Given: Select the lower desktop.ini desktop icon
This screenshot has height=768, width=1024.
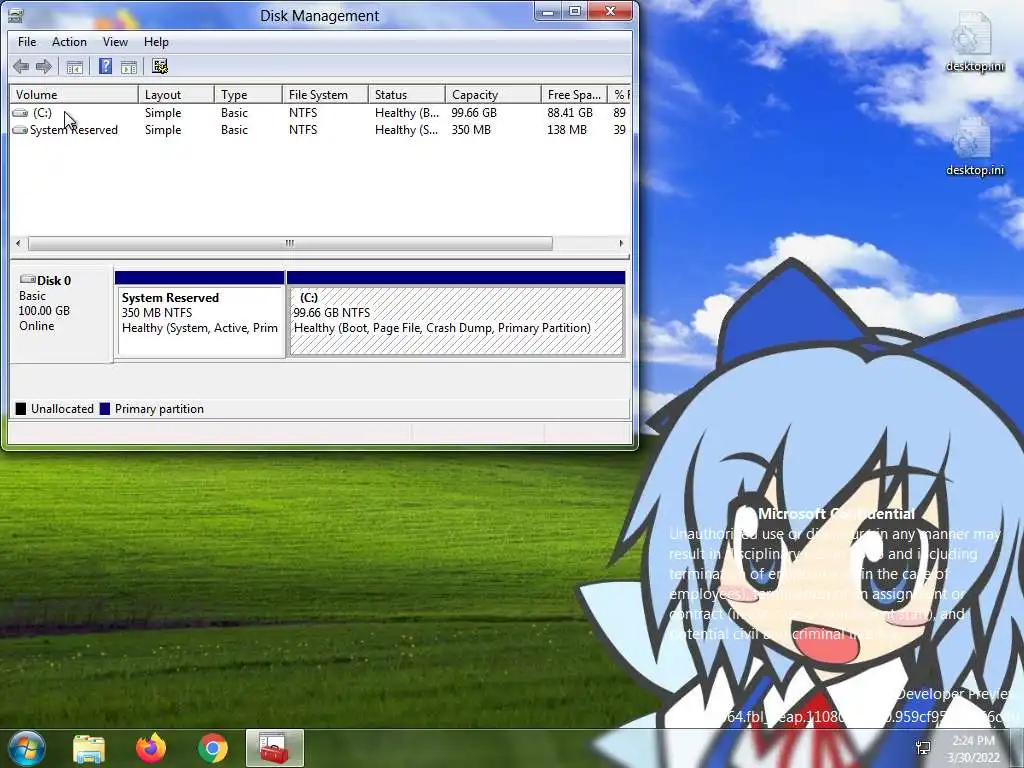Looking at the screenshot, I should (x=974, y=147).
